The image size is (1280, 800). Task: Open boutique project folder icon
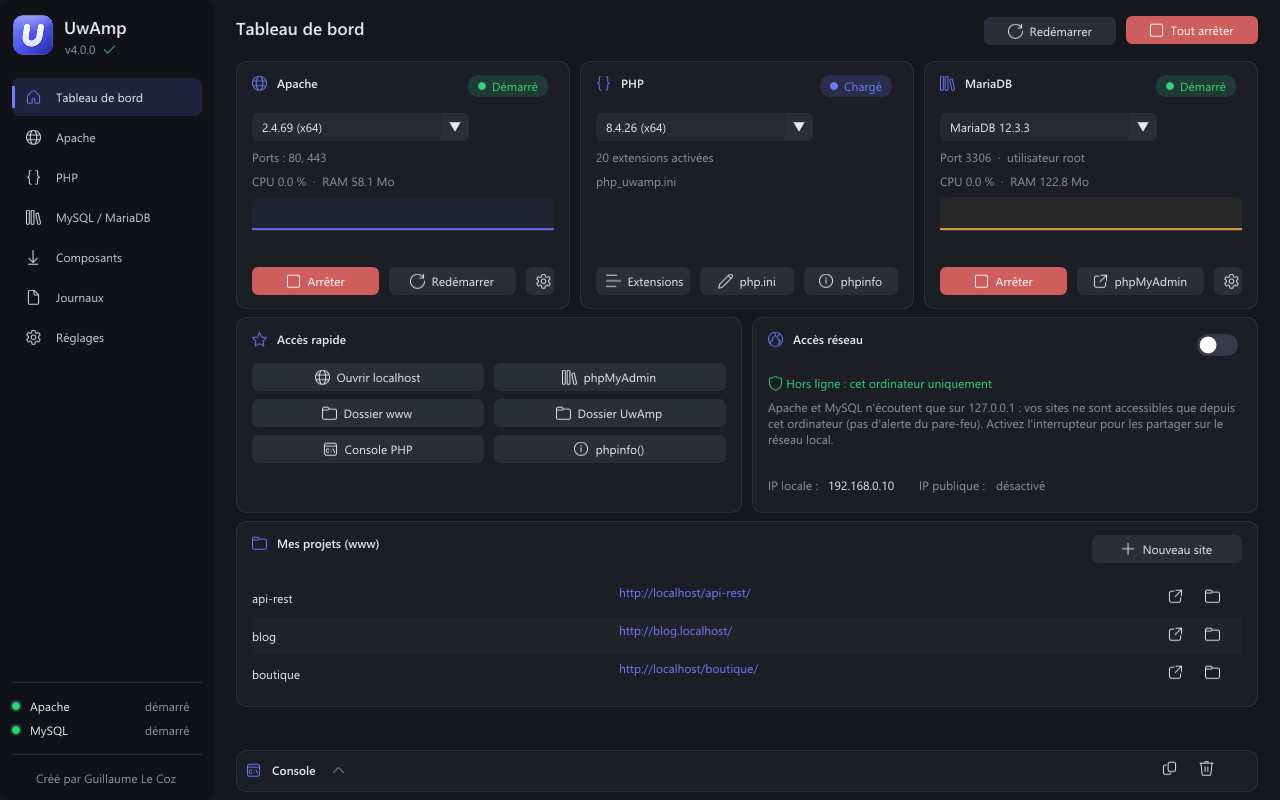1212,673
